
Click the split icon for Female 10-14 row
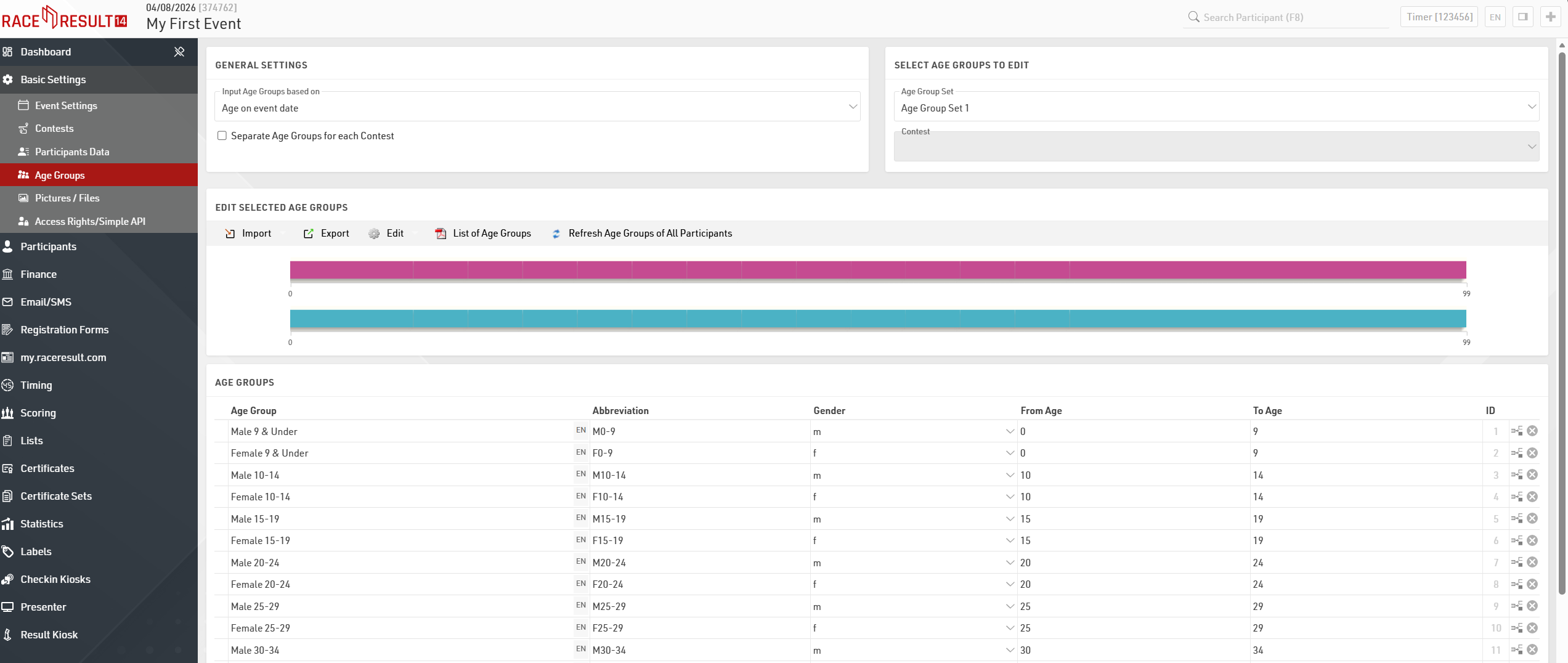(x=1516, y=497)
